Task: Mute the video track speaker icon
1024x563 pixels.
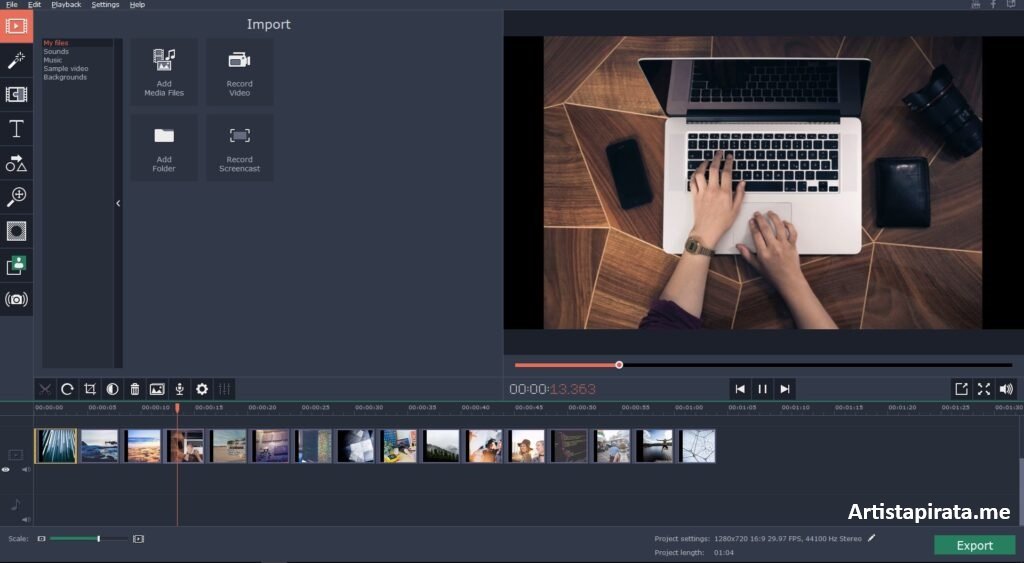Action: (26, 470)
